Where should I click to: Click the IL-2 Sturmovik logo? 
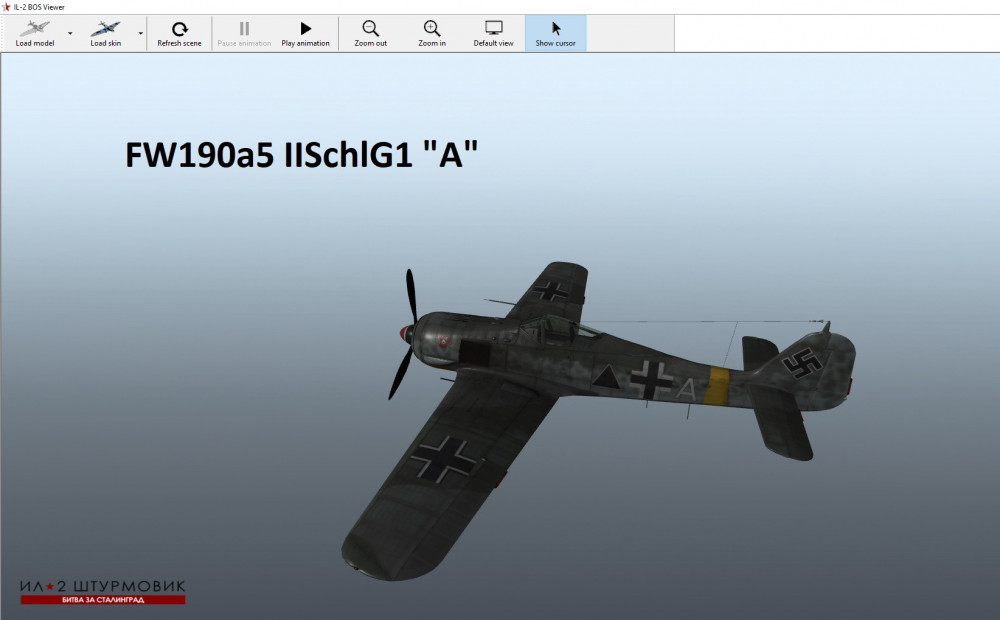click(102, 591)
